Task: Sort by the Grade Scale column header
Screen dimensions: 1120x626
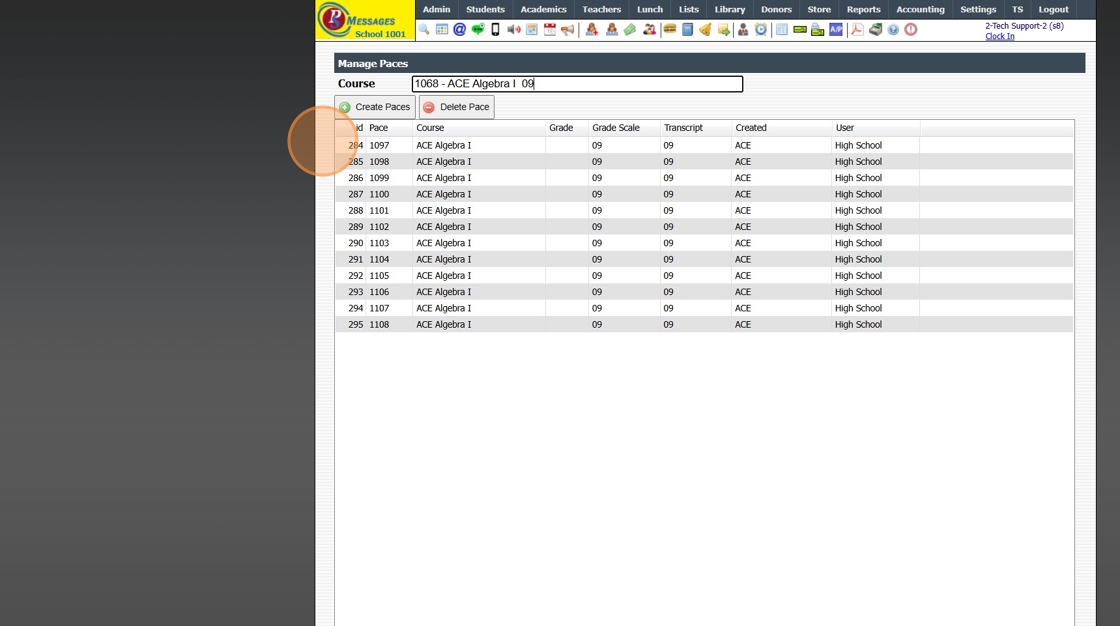Action: 616,128
